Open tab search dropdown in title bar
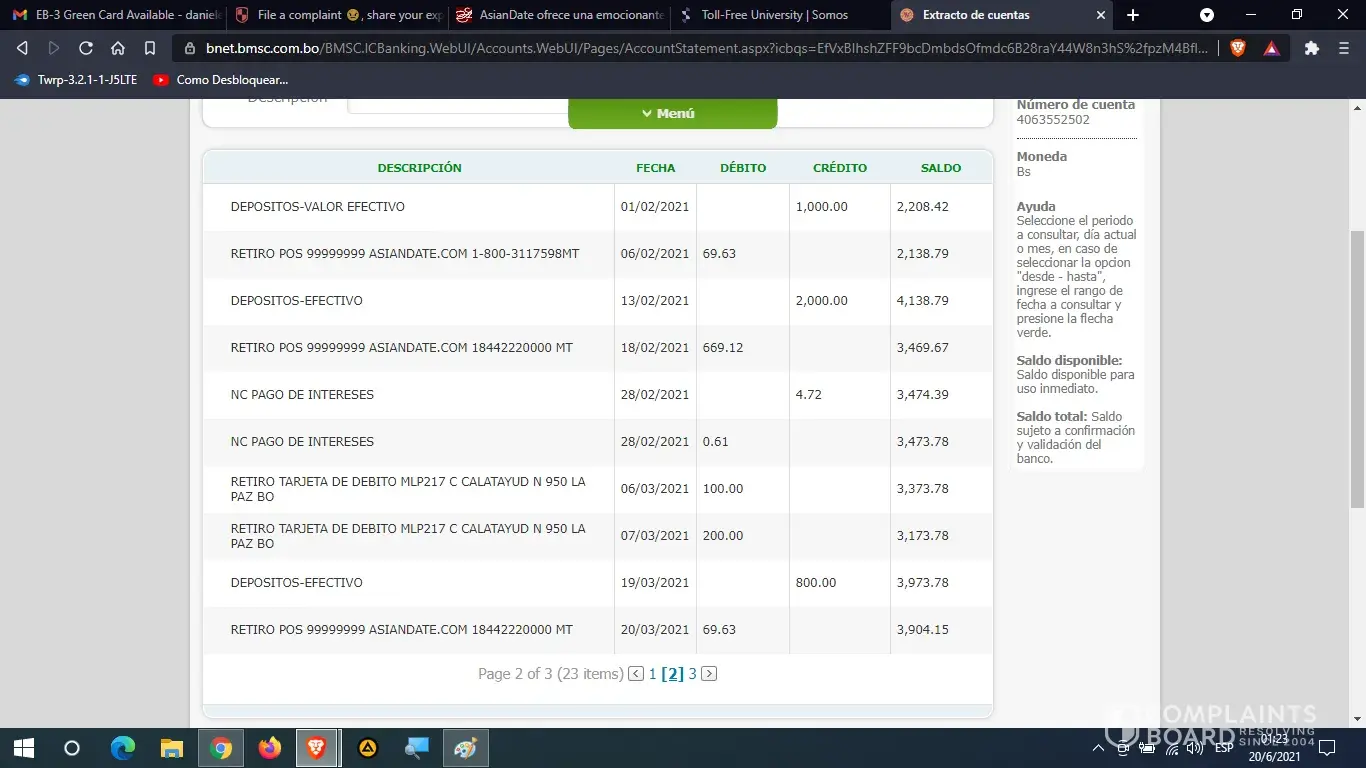Image resolution: width=1366 pixels, height=768 pixels. pyautogui.click(x=1207, y=15)
